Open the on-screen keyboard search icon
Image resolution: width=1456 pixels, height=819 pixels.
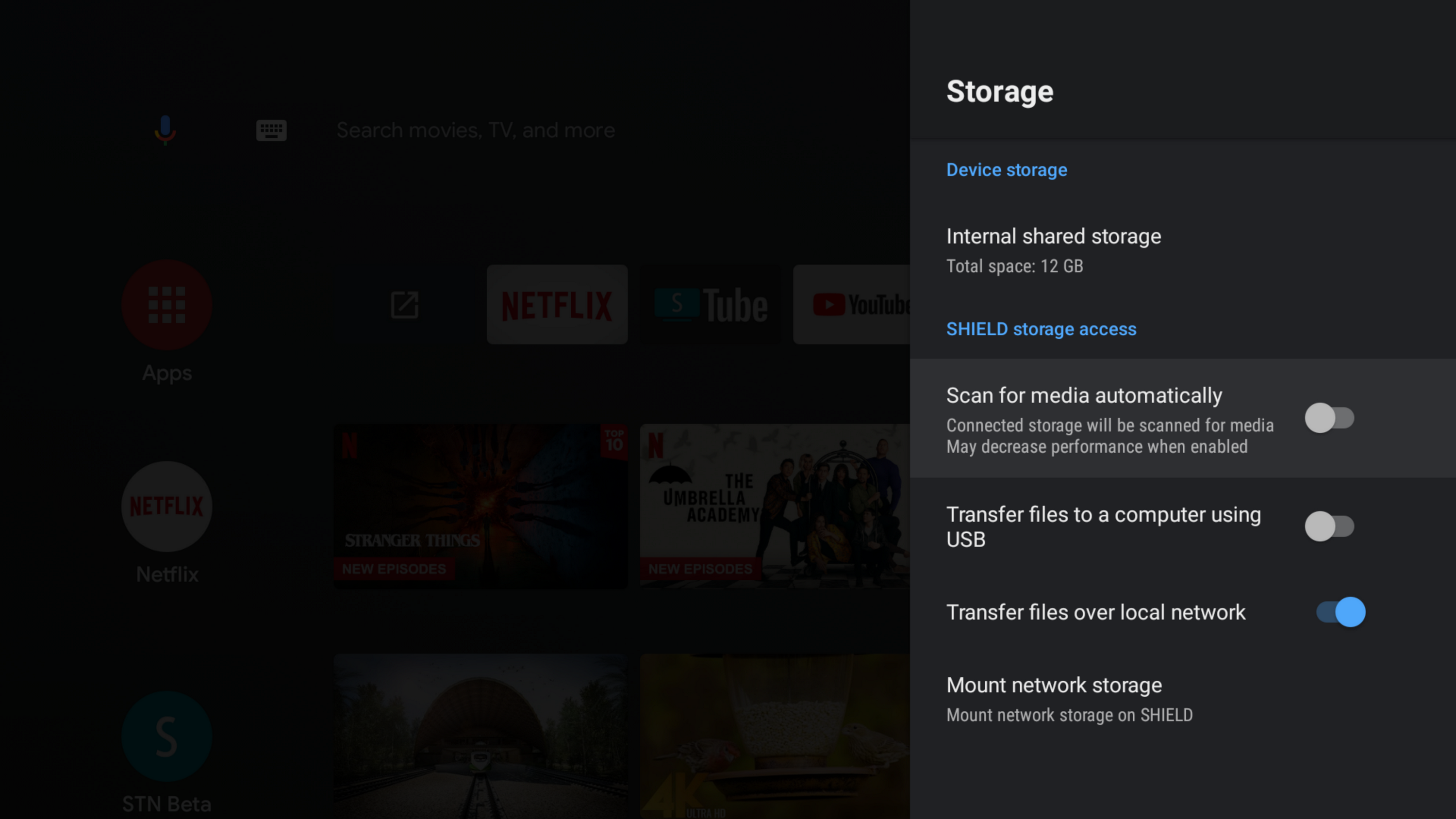coord(271,131)
